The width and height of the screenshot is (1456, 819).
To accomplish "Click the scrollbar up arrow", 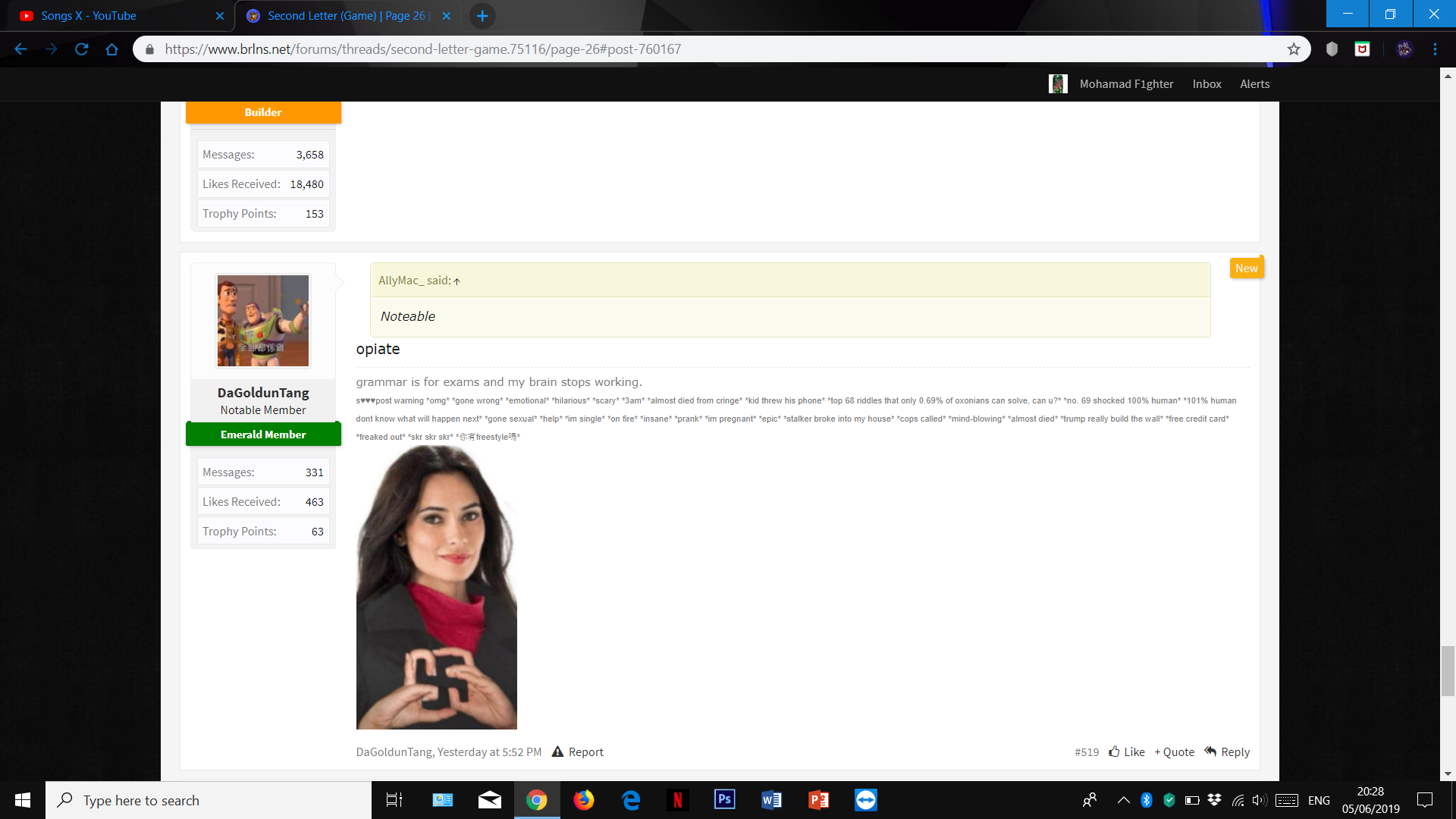I will [1448, 76].
